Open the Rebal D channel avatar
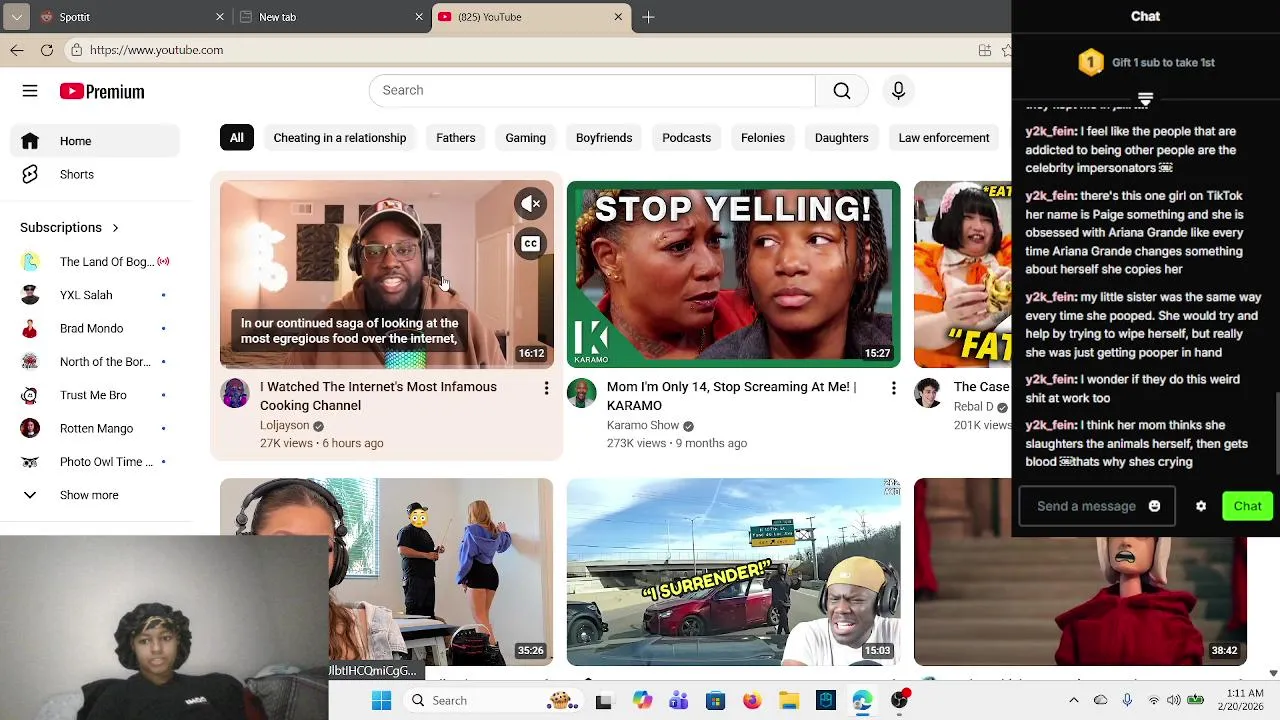Image resolution: width=1280 pixels, height=720 pixels. click(x=928, y=394)
